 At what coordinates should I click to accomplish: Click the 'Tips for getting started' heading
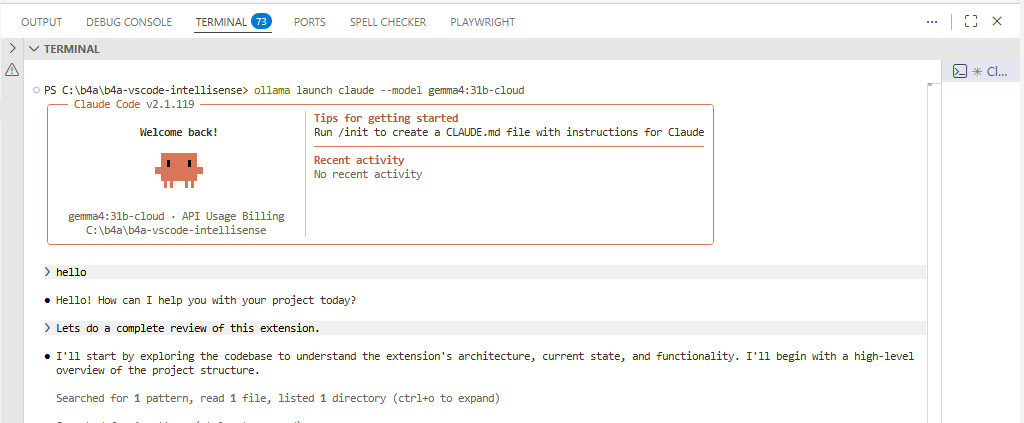coord(386,118)
